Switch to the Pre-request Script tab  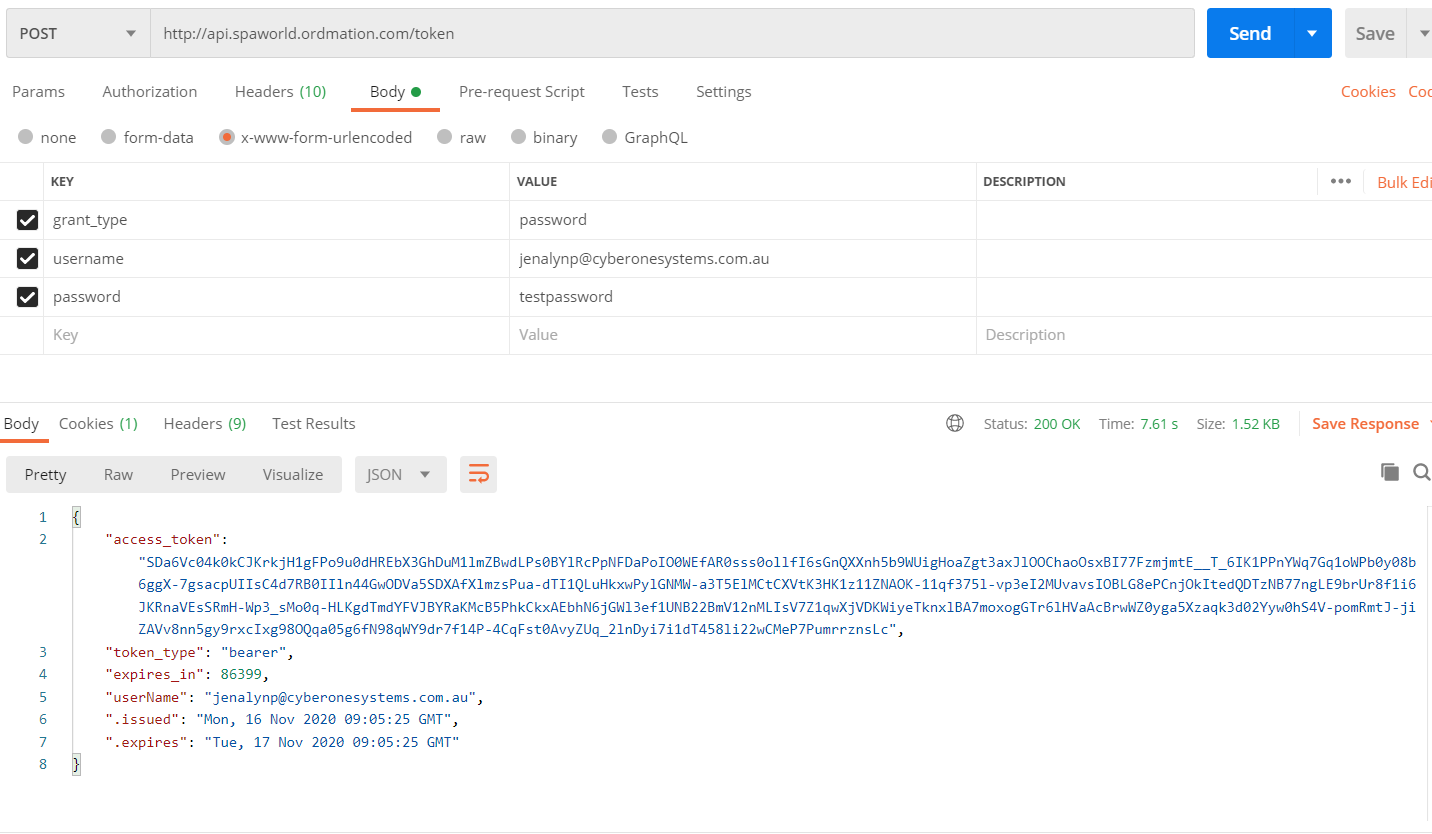(521, 92)
